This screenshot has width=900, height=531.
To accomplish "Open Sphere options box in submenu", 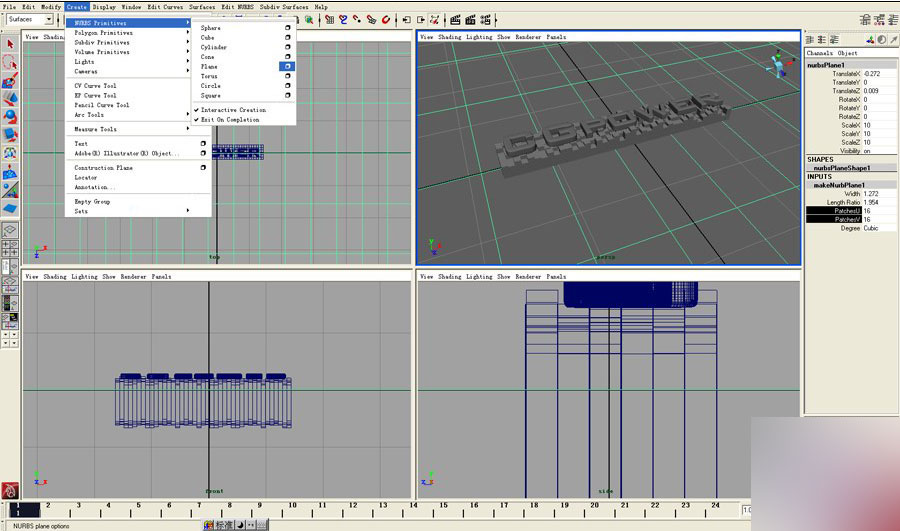I will pos(288,28).
